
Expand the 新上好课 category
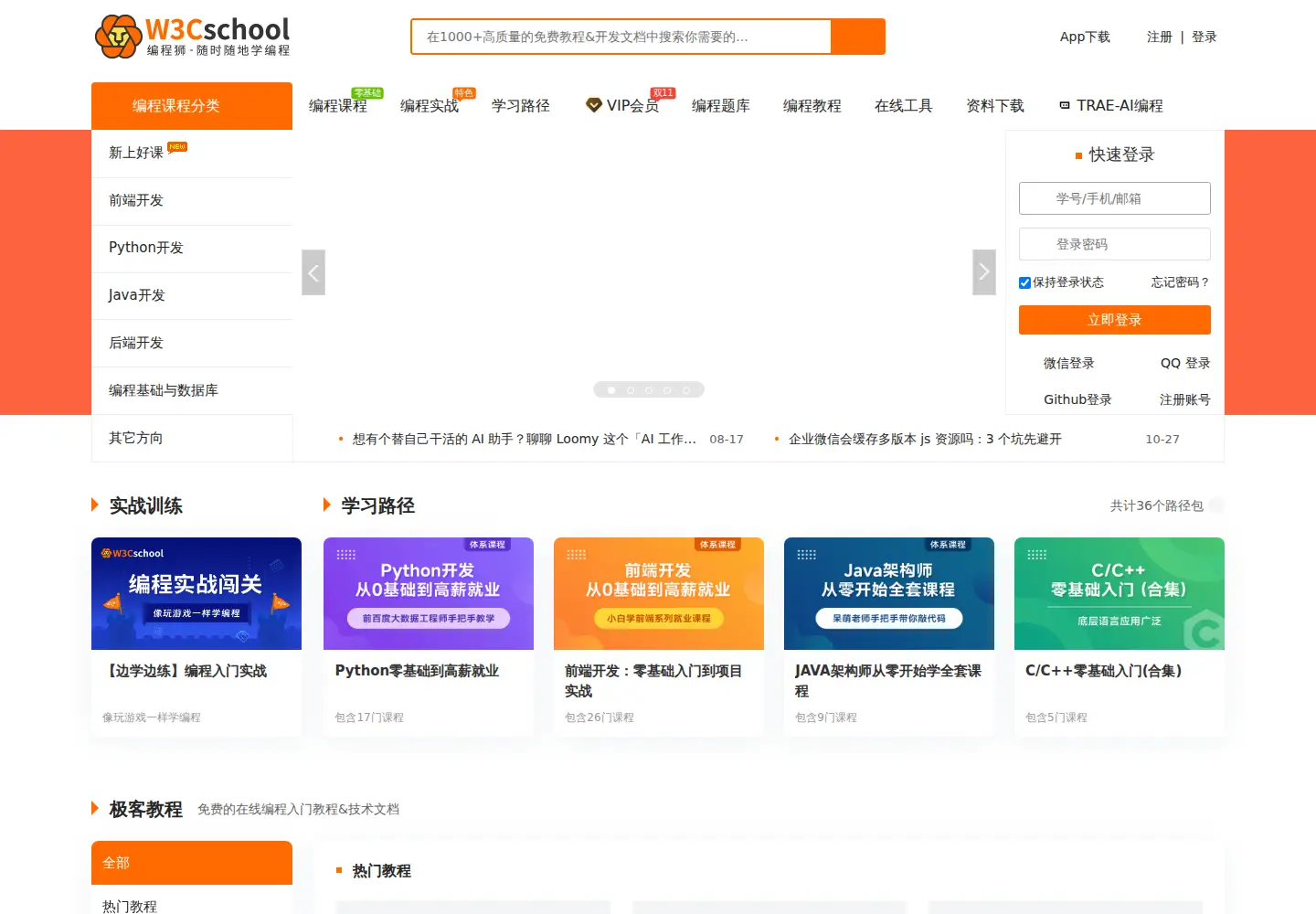tap(192, 154)
